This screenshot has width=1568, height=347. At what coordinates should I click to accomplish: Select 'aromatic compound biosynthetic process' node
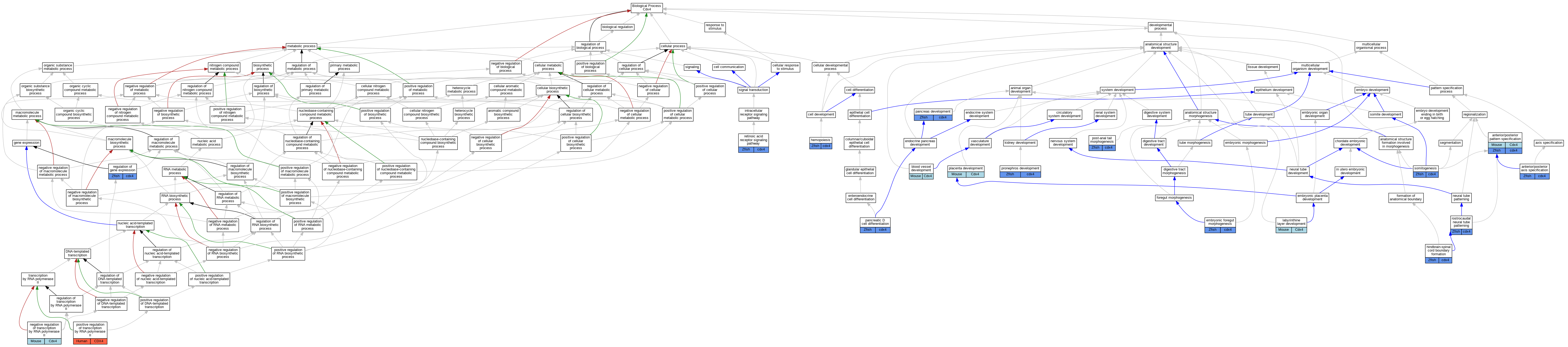point(503,114)
